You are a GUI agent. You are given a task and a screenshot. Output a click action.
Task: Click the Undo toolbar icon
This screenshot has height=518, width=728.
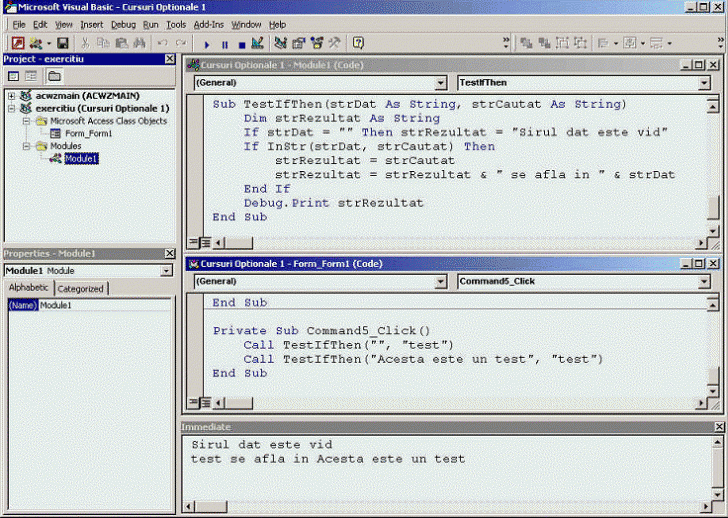[x=162, y=43]
